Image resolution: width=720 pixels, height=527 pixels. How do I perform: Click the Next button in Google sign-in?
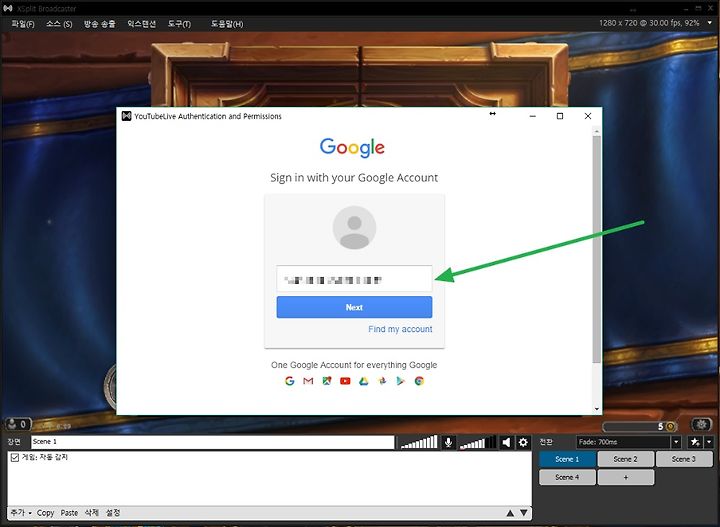coord(354,307)
